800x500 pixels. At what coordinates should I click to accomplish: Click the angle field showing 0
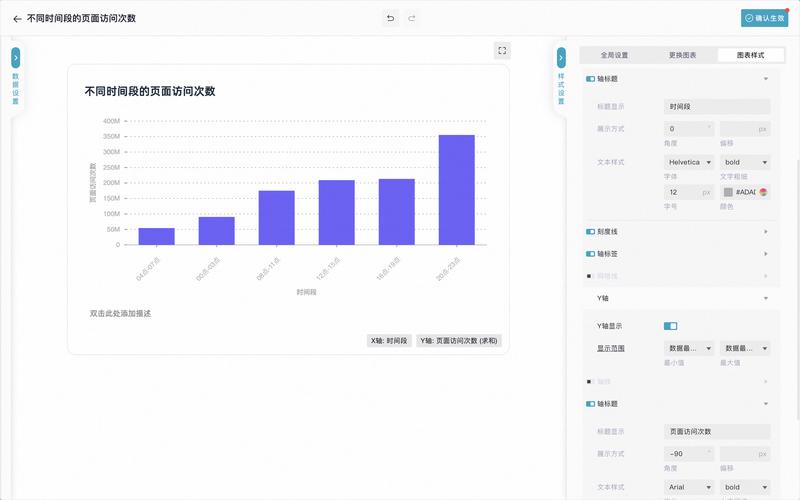(689, 129)
